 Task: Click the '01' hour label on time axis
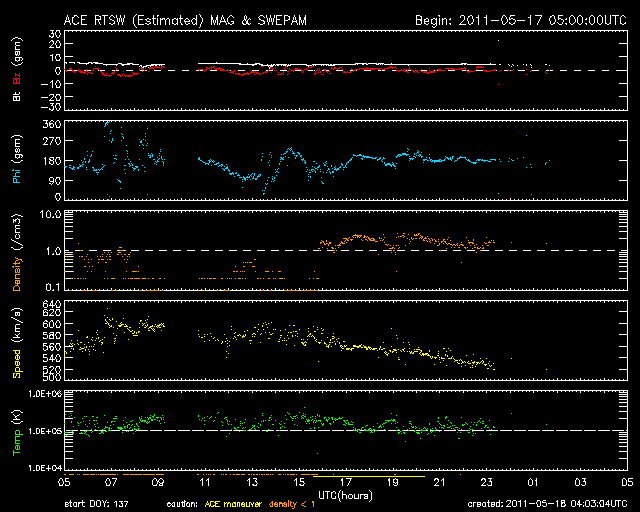(533, 482)
